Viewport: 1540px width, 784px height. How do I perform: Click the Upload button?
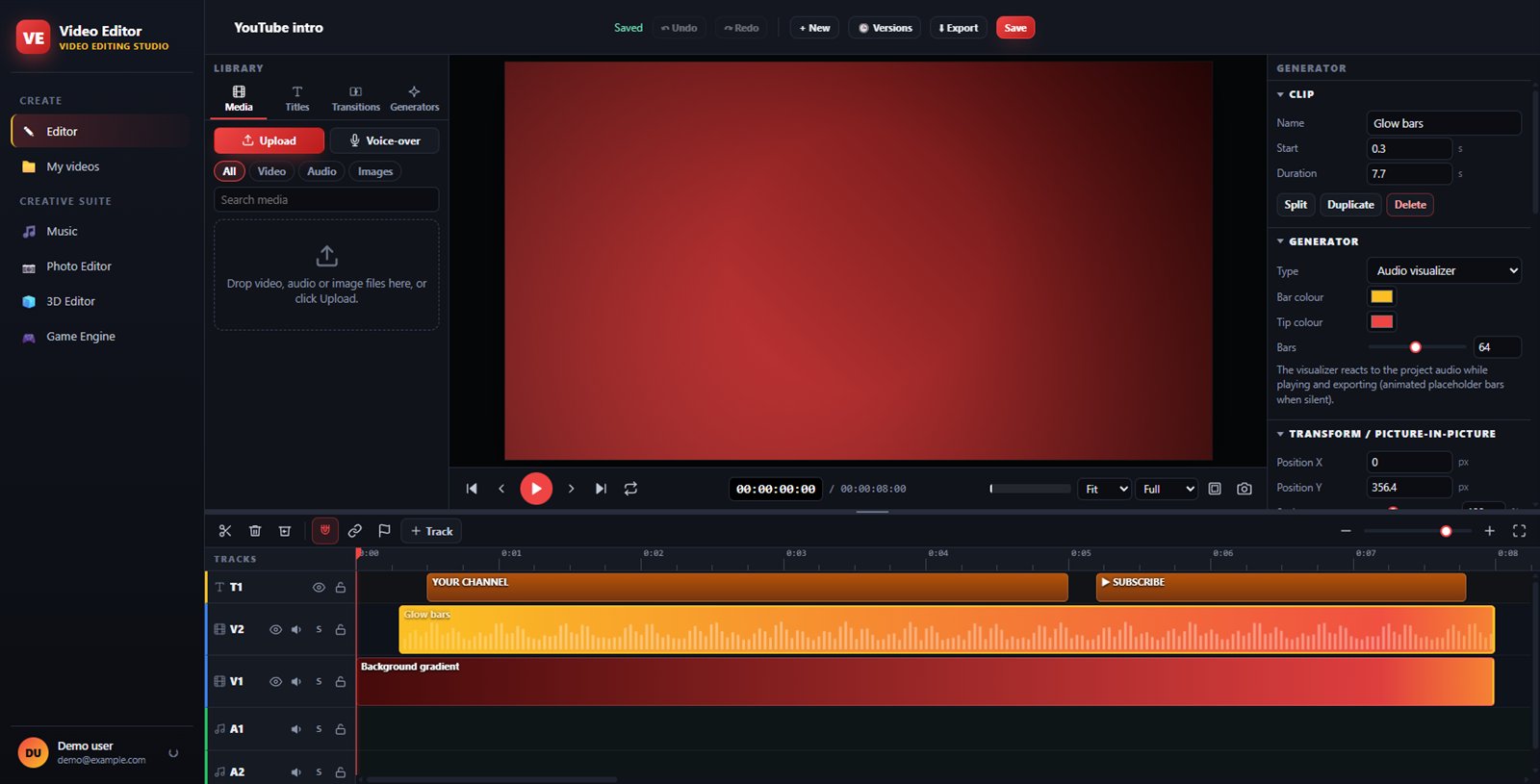pyautogui.click(x=269, y=140)
